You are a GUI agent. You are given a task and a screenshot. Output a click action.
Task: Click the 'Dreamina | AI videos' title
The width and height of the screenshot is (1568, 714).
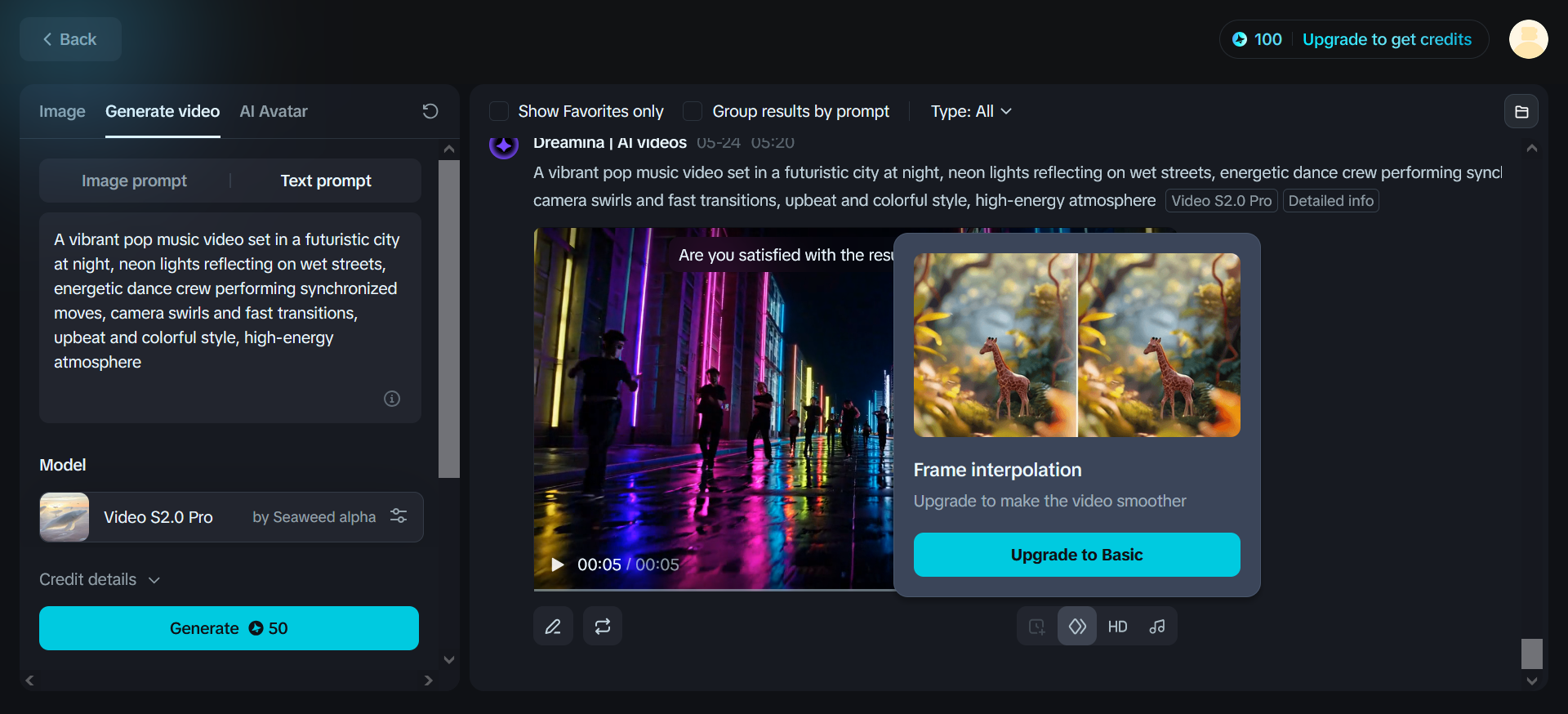click(610, 143)
